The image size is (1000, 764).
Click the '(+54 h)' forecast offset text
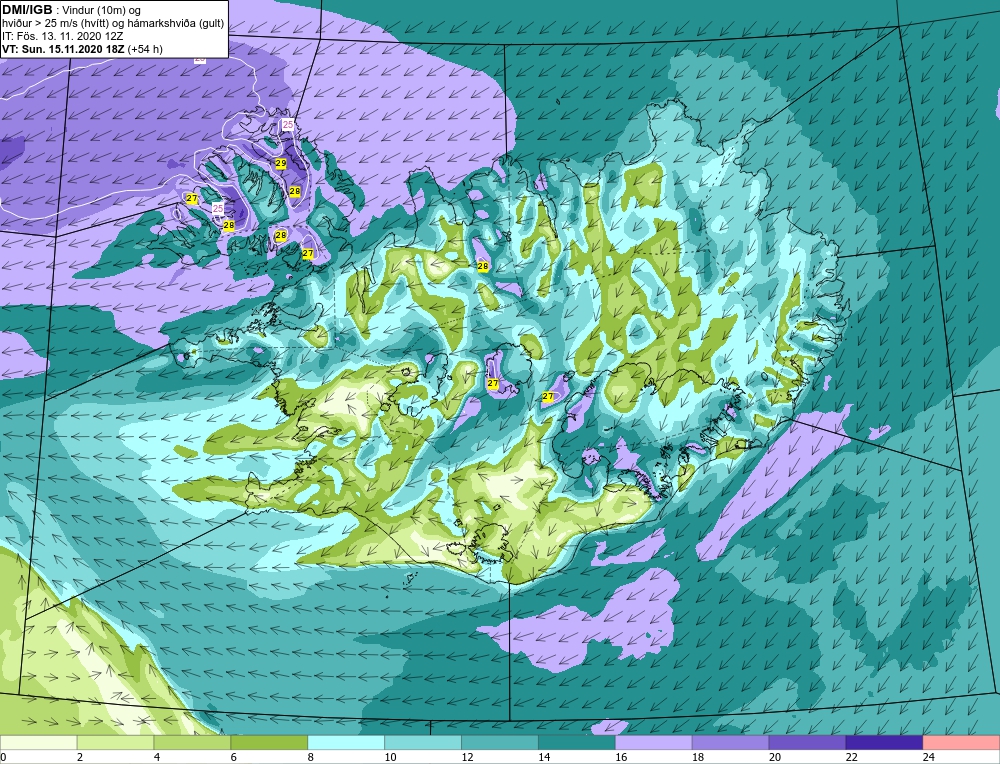[x=145, y=49]
